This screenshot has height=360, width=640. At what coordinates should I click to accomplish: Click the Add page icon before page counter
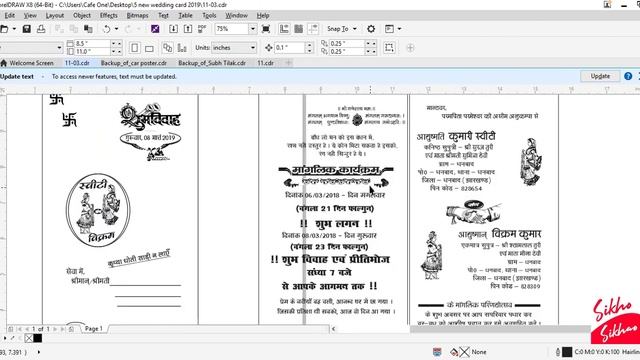[11, 329]
